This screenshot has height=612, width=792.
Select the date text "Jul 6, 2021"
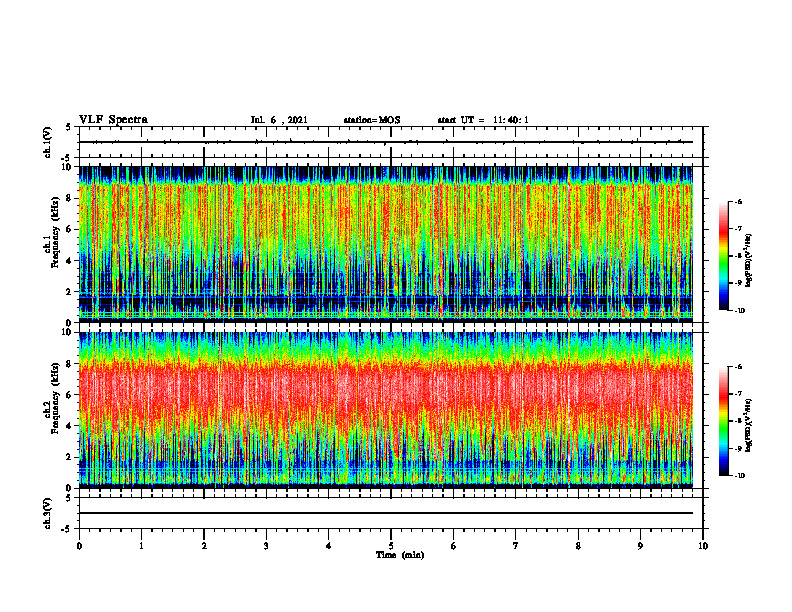click(x=279, y=120)
